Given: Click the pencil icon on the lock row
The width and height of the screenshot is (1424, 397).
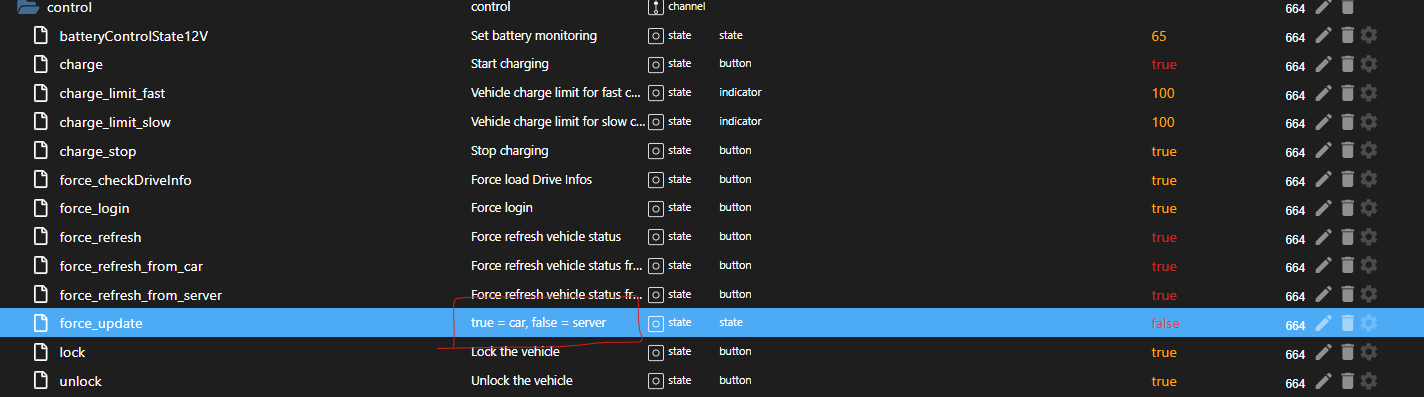Looking at the screenshot, I should [1324, 352].
